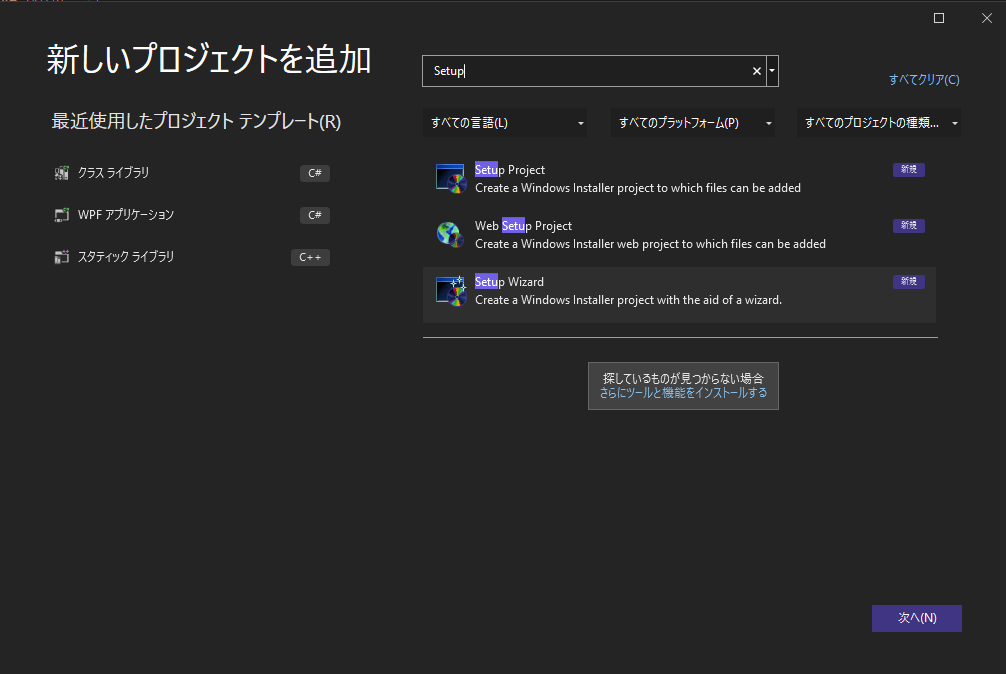Click the Web Setup Project globe icon
This screenshot has height=674, width=1006.
point(450,233)
